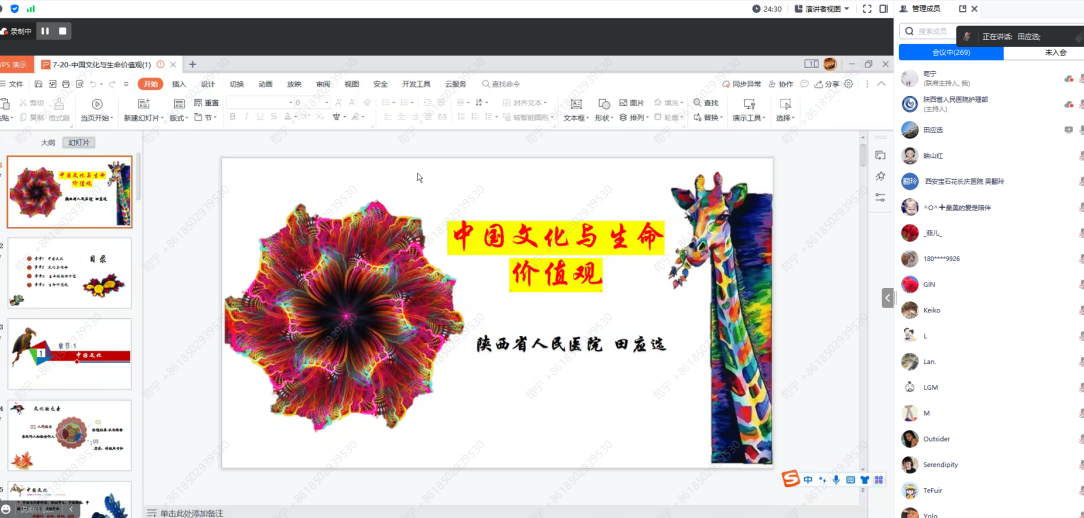Switch to 大纲 outline view
This screenshot has width=1084, height=518.
(x=47, y=143)
